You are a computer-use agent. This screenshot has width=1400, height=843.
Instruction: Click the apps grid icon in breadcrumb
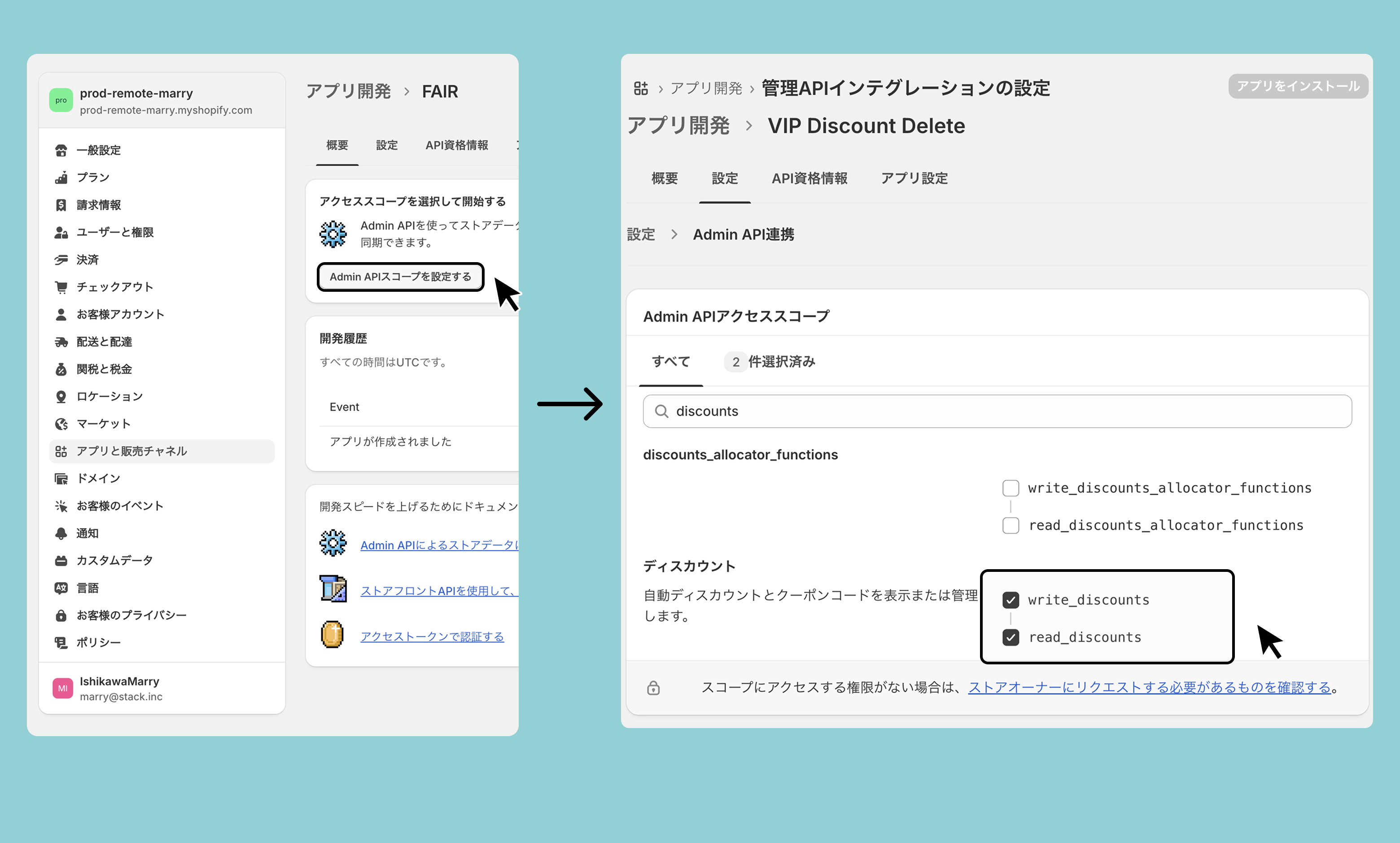(640, 88)
